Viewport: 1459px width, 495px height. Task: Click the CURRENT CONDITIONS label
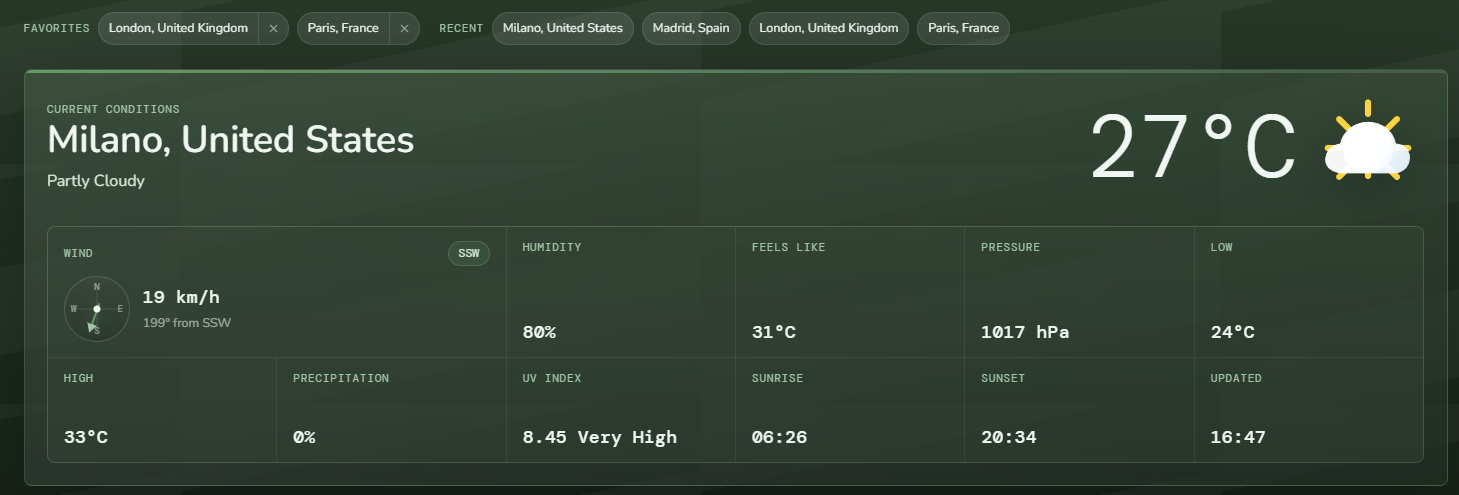tap(113, 109)
